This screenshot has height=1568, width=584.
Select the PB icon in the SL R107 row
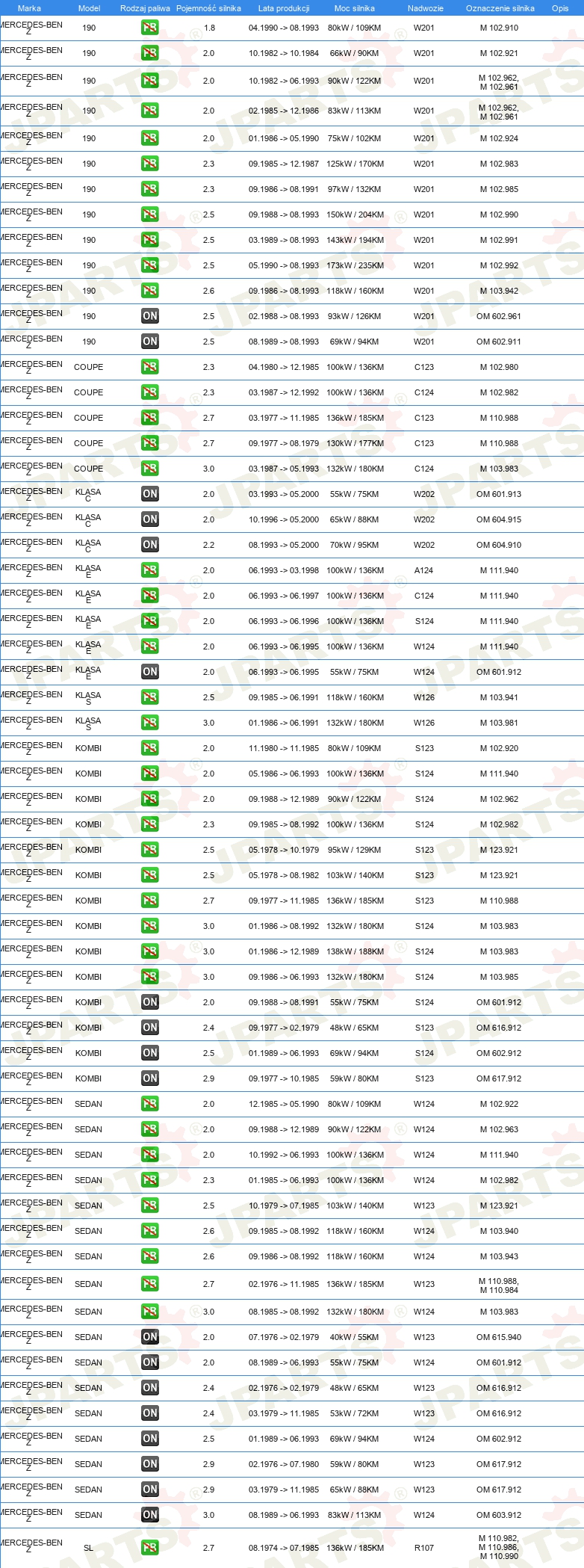tap(150, 1548)
